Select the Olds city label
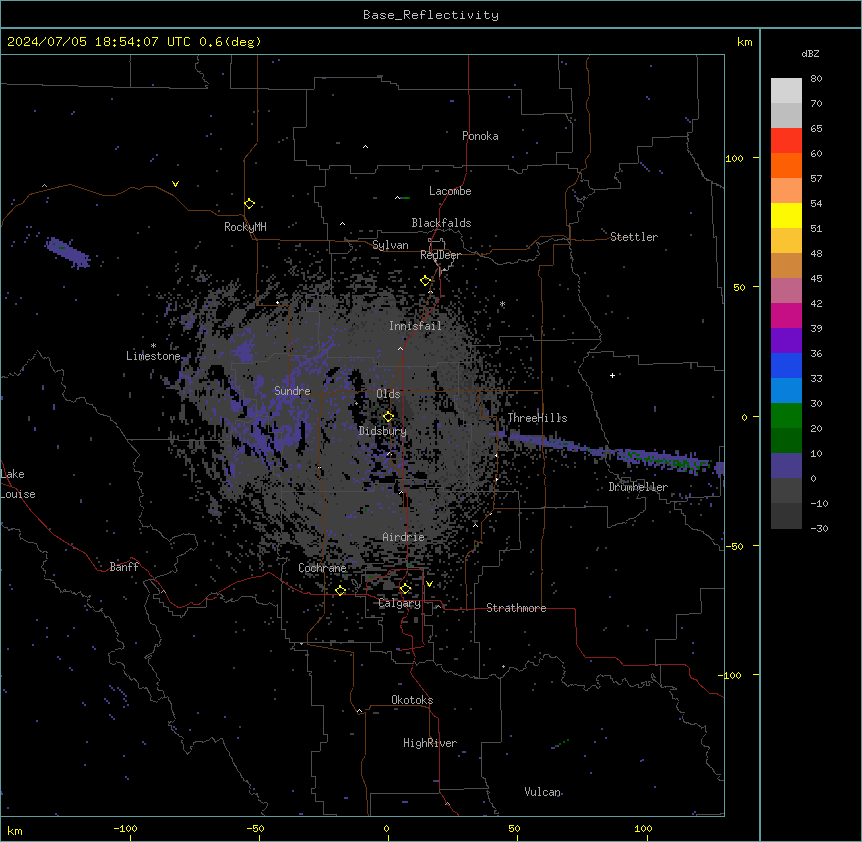 tap(388, 394)
